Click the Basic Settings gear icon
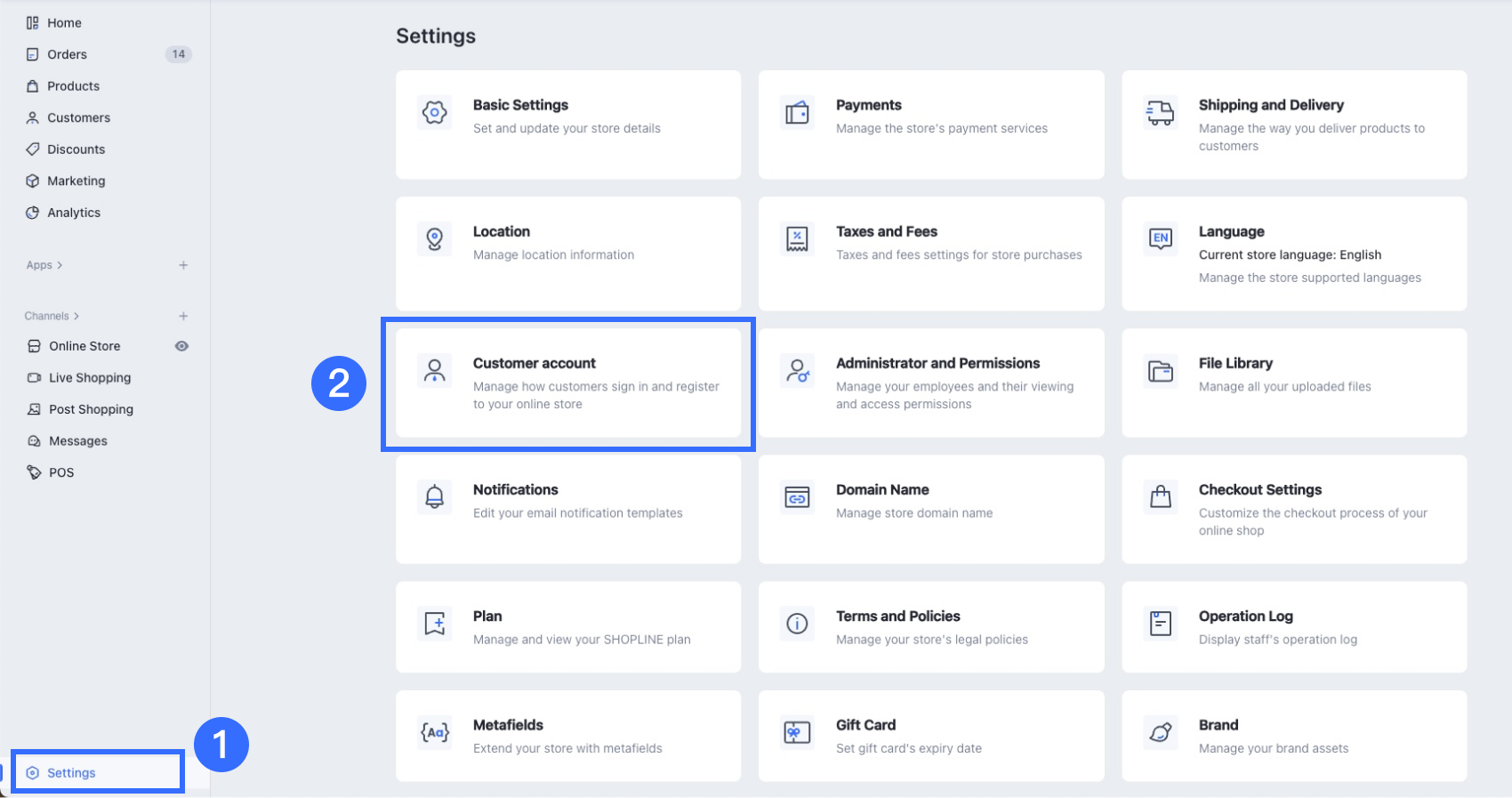This screenshot has height=798, width=1512. tap(434, 113)
